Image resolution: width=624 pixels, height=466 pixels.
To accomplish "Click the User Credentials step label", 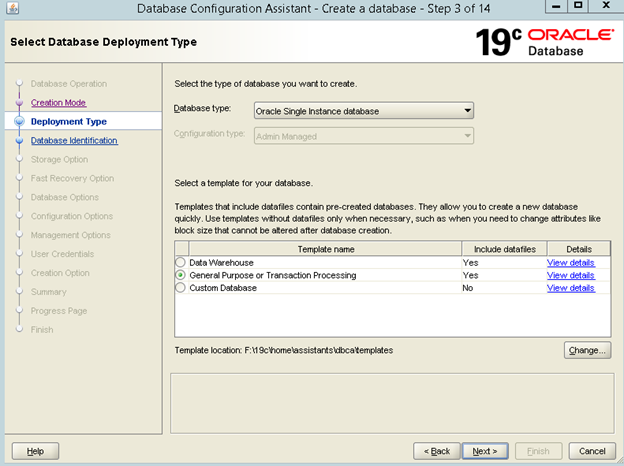I will click(x=62, y=254).
